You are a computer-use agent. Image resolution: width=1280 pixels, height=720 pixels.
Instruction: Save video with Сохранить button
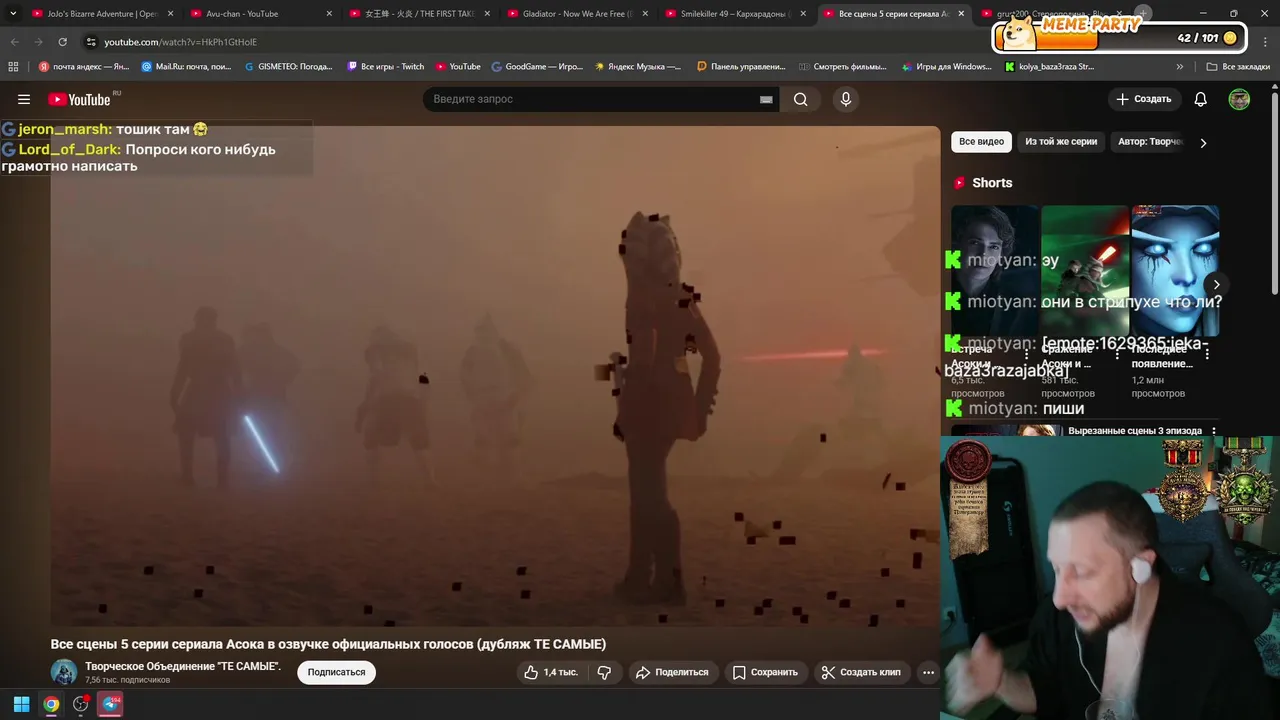(x=765, y=672)
